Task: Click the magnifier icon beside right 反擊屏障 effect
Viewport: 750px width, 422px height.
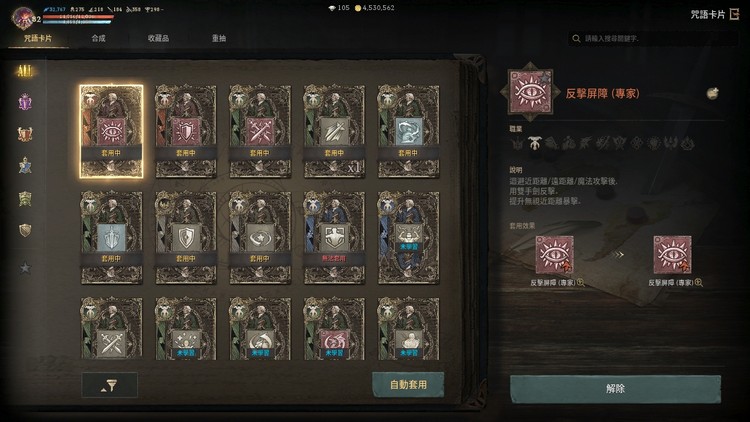Action: [699, 283]
